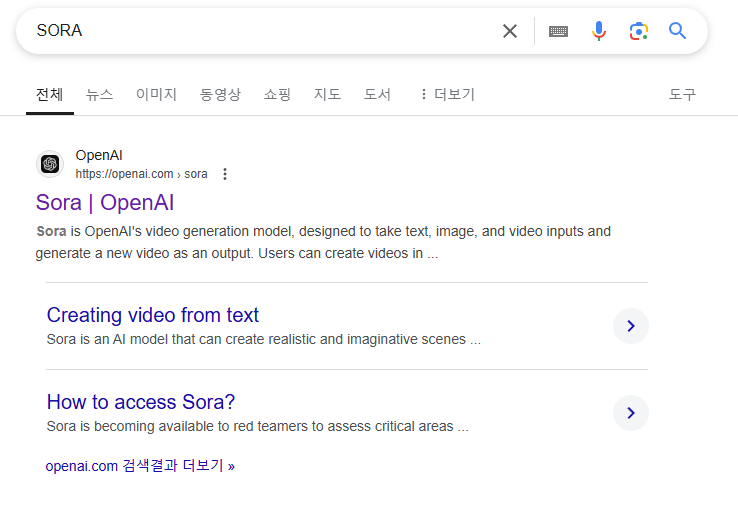Go to the 지도 tab
The height and width of the screenshot is (513, 738).
pyautogui.click(x=327, y=94)
